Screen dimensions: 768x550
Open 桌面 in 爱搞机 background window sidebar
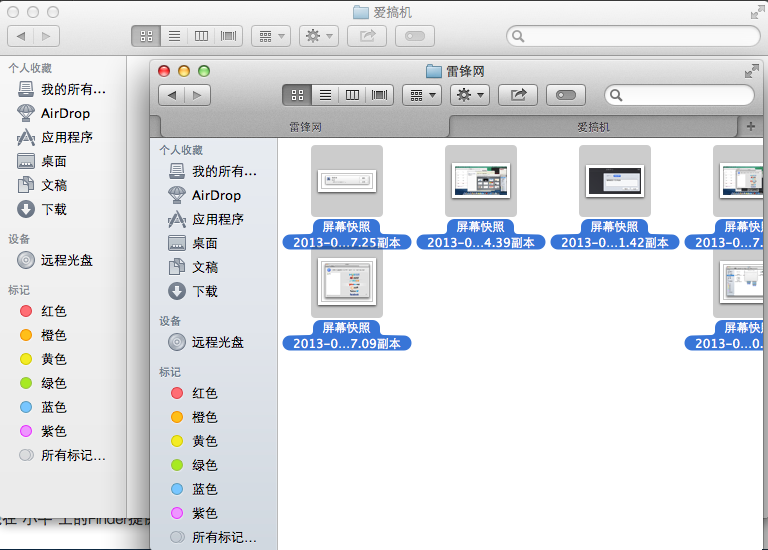42,162
